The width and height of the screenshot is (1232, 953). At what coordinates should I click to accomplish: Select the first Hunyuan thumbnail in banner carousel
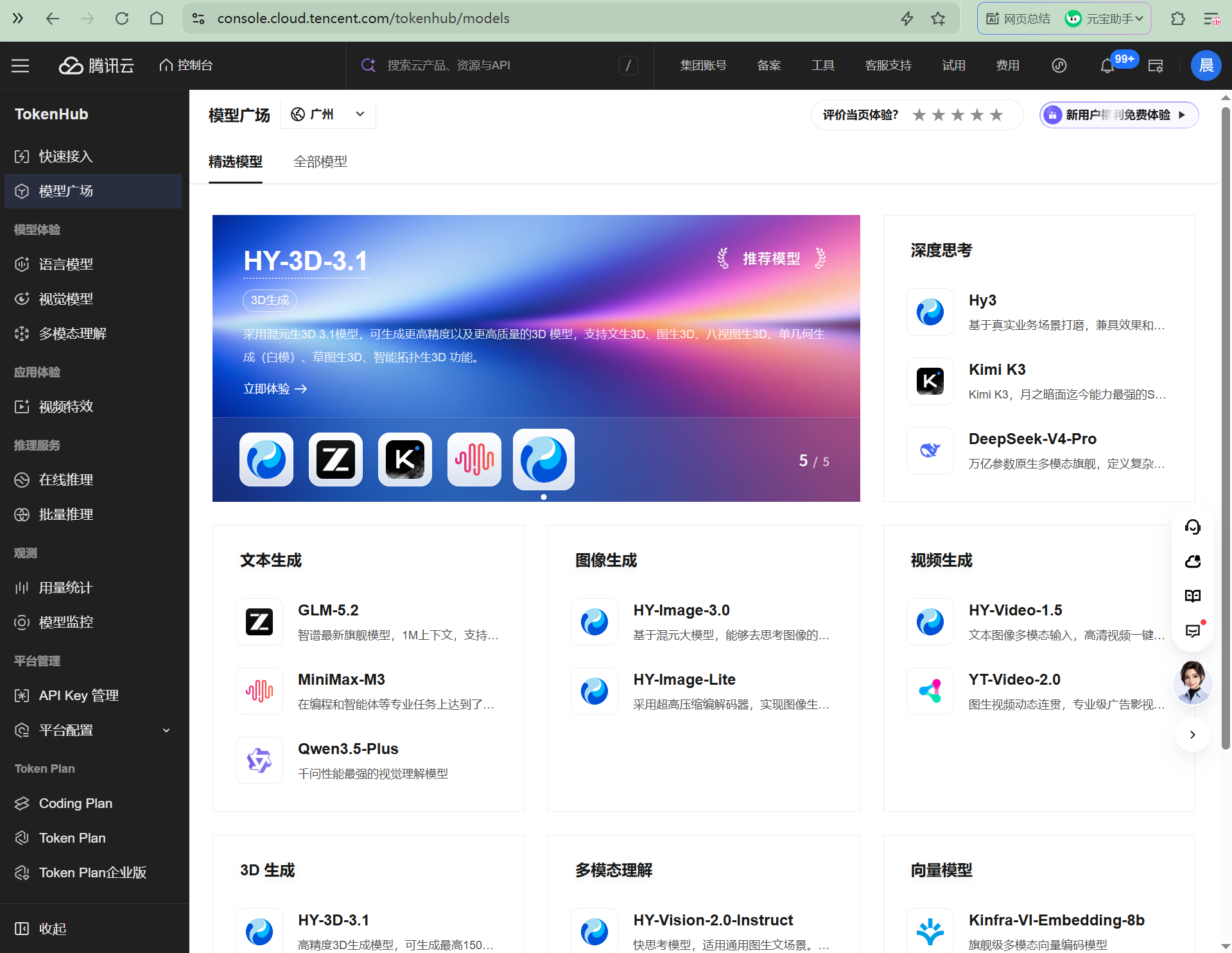click(266, 459)
